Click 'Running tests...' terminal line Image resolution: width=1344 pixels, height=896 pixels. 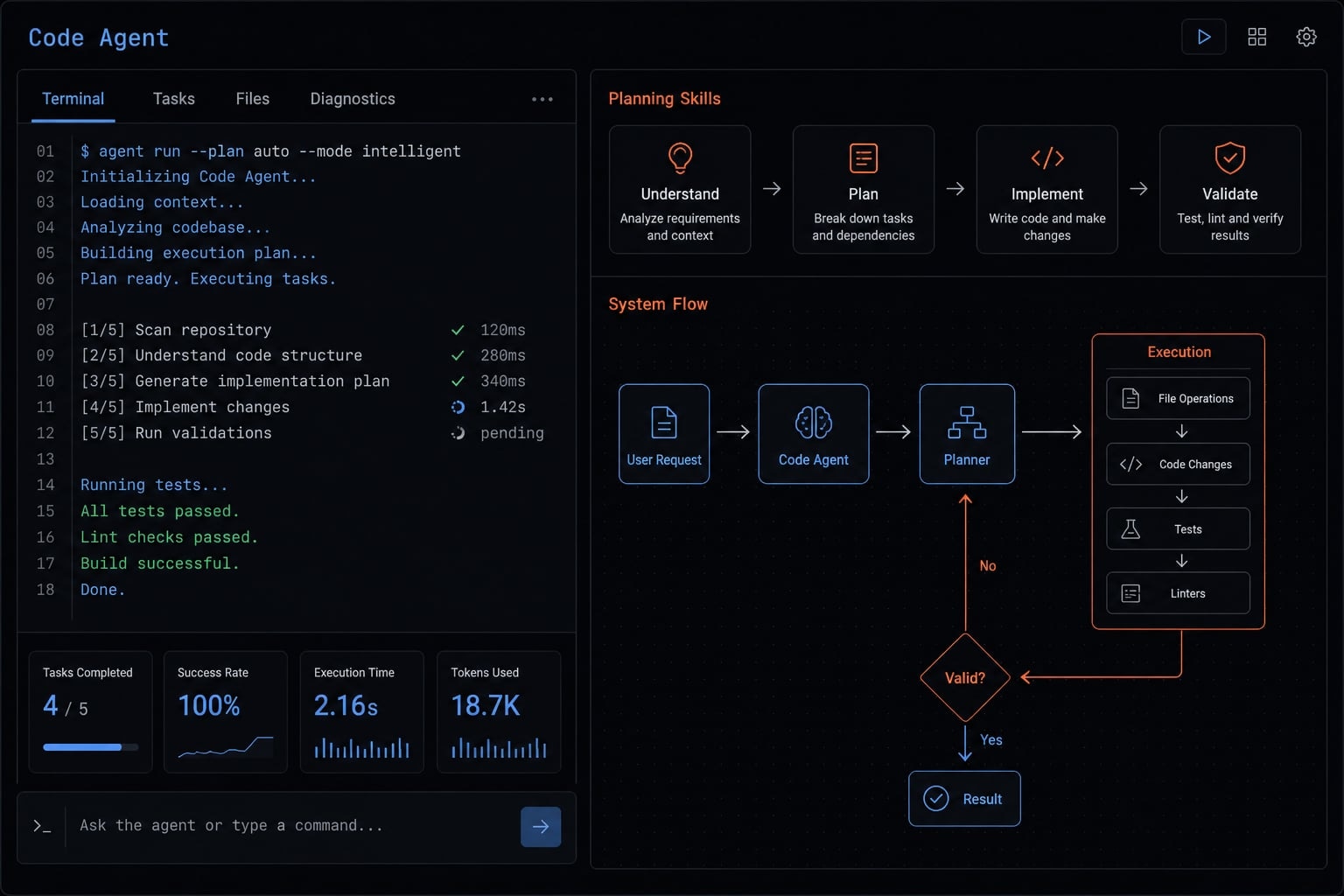(154, 485)
